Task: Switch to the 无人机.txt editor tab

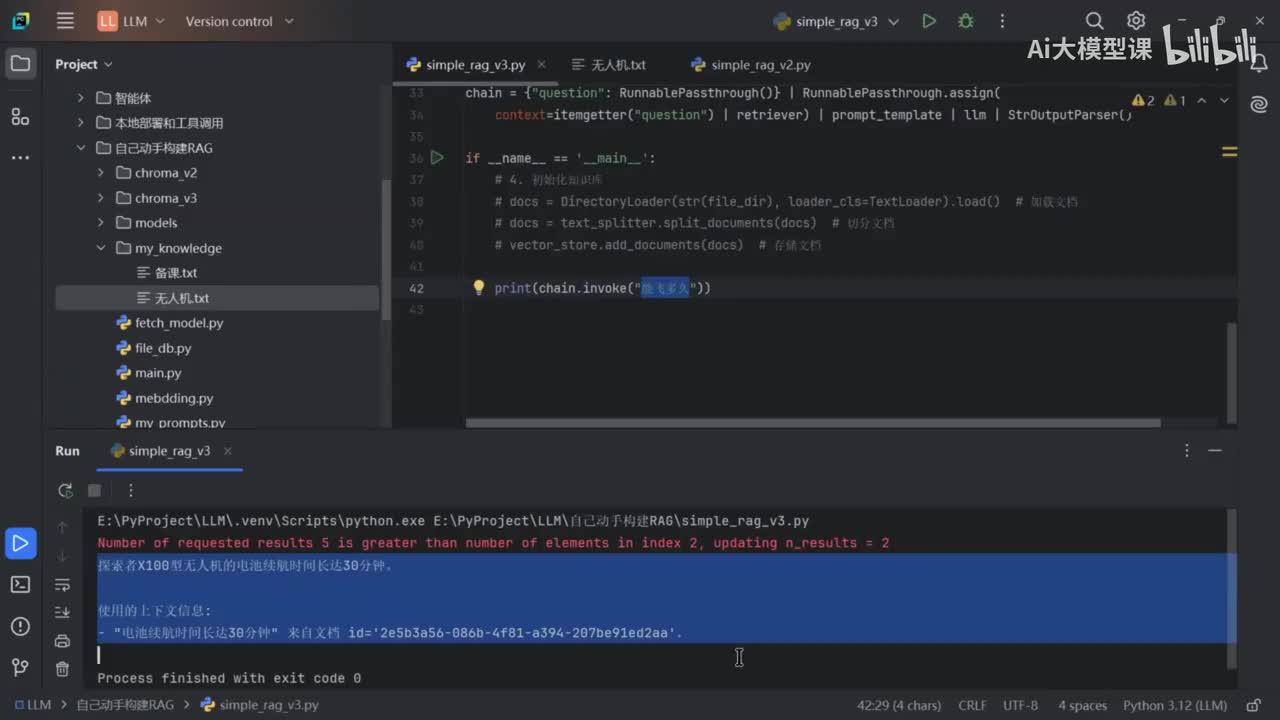Action: point(609,65)
